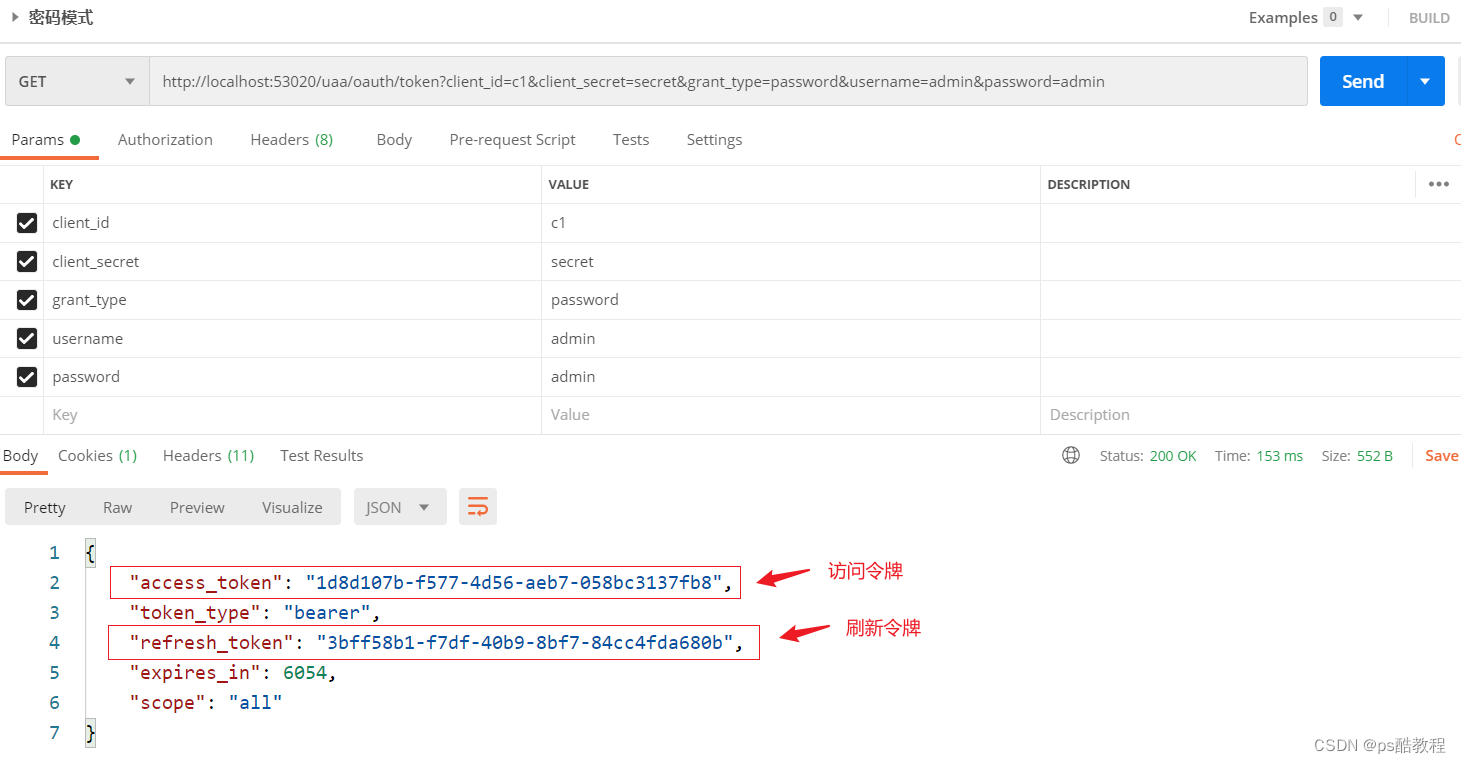Image resolution: width=1461 pixels, height=763 pixels.
Task: Select the Preview view mode
Action: click(197, 507)
